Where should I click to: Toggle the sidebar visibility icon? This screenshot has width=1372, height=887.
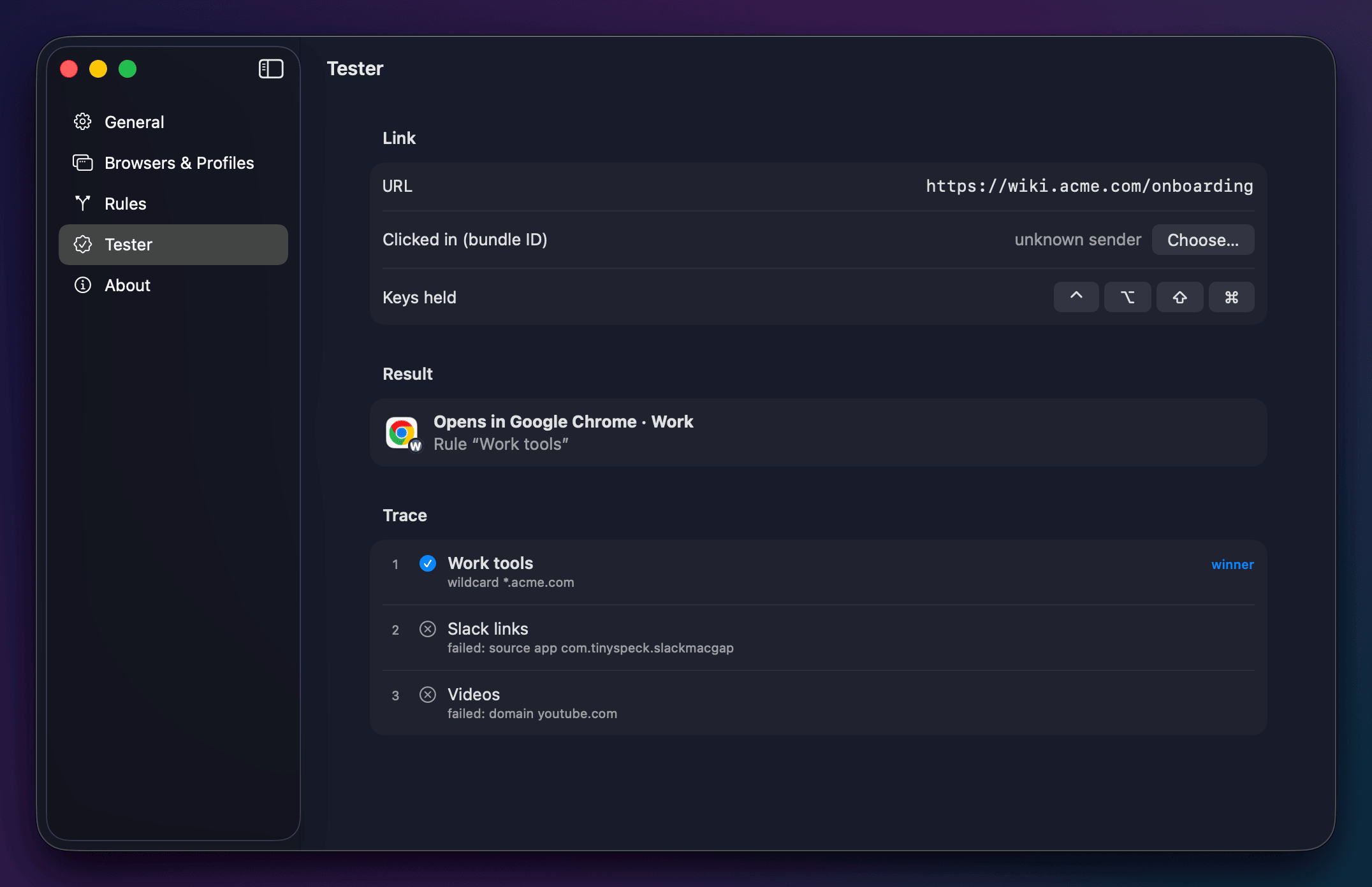271,69
